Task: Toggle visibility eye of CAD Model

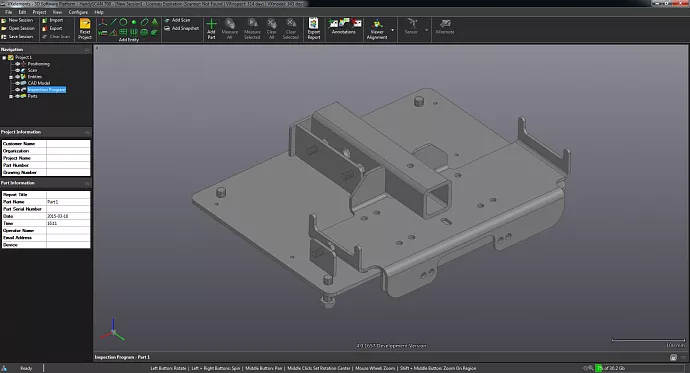Action: tap(18, 83)
